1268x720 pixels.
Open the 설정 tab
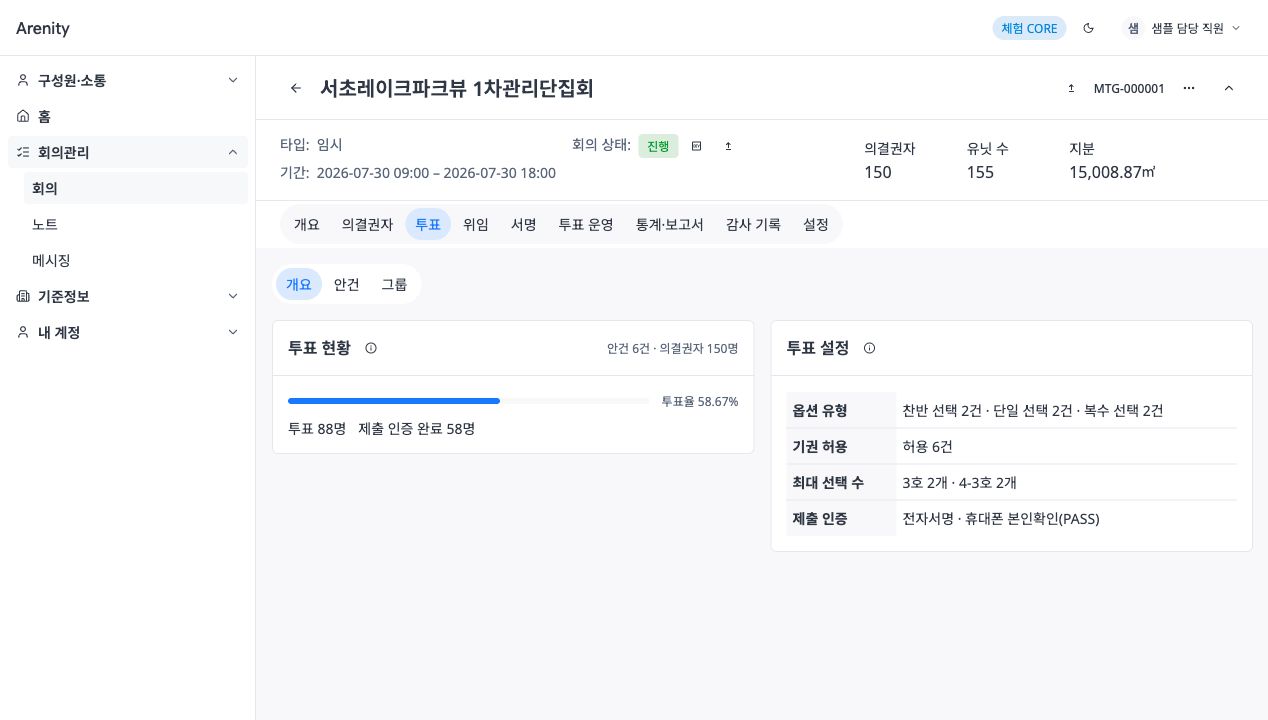click(x=816, y=224)
